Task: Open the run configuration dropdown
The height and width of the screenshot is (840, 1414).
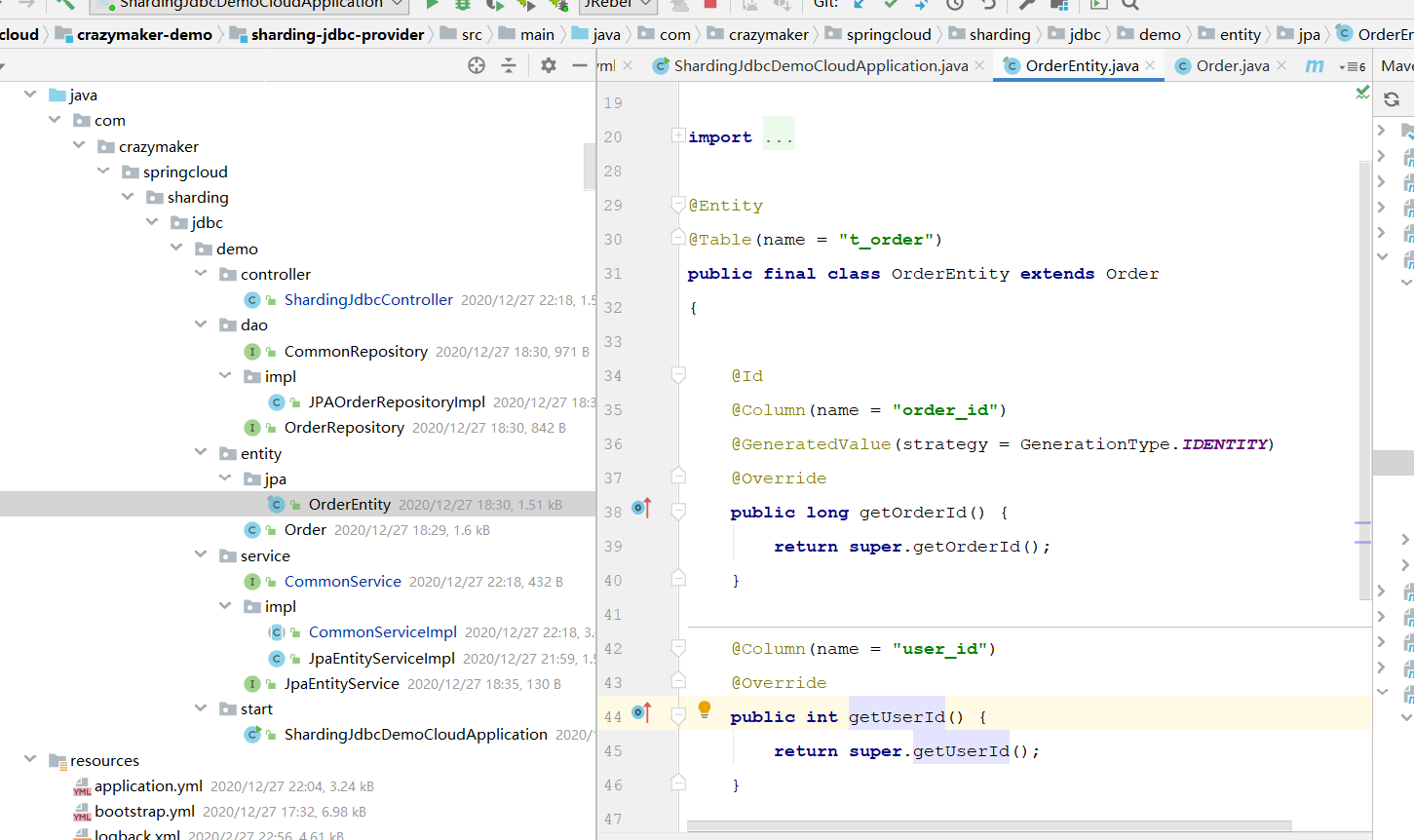Action: click(248, 4)
